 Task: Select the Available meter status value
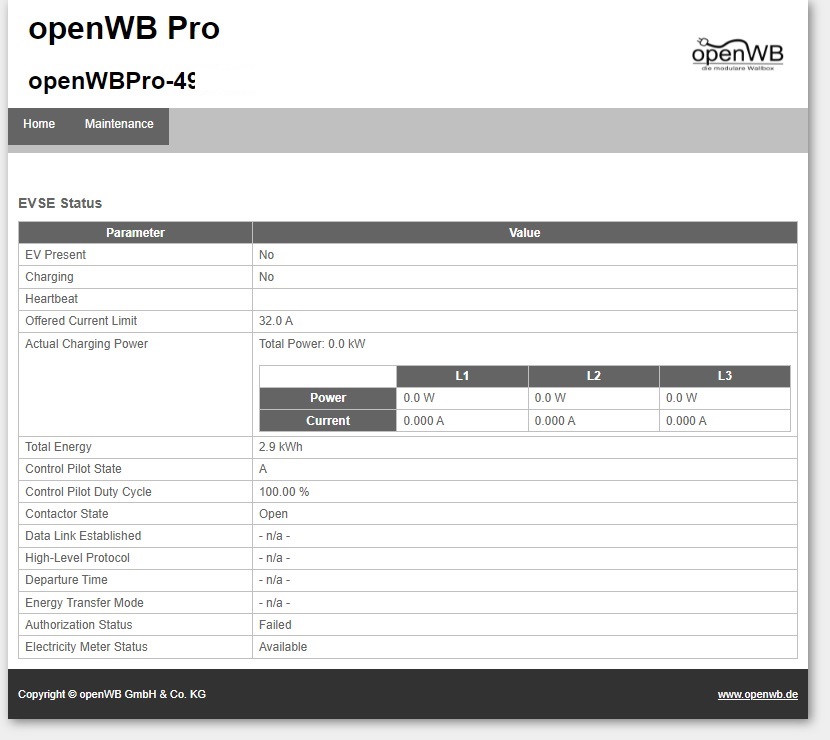click(x=283, y=647)
